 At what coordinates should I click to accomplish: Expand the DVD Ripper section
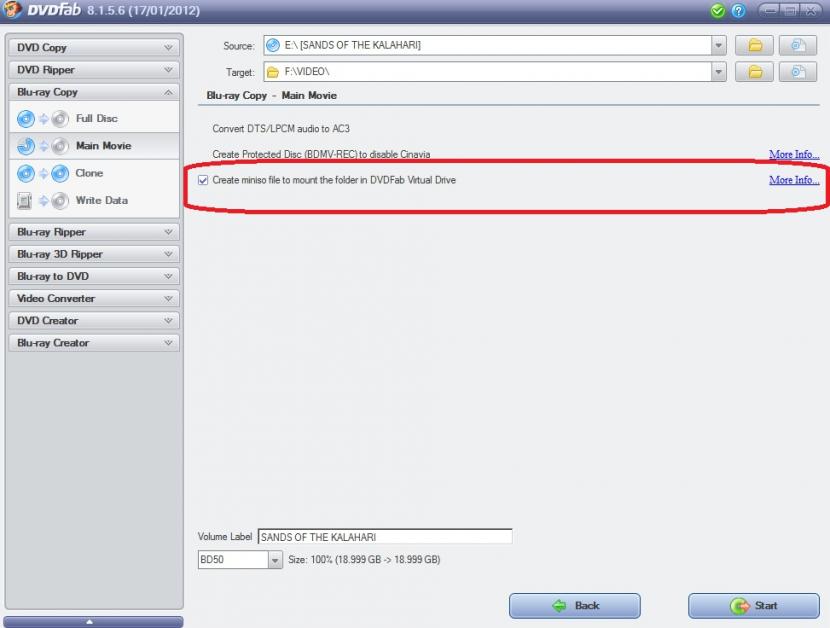coord(94,70)
